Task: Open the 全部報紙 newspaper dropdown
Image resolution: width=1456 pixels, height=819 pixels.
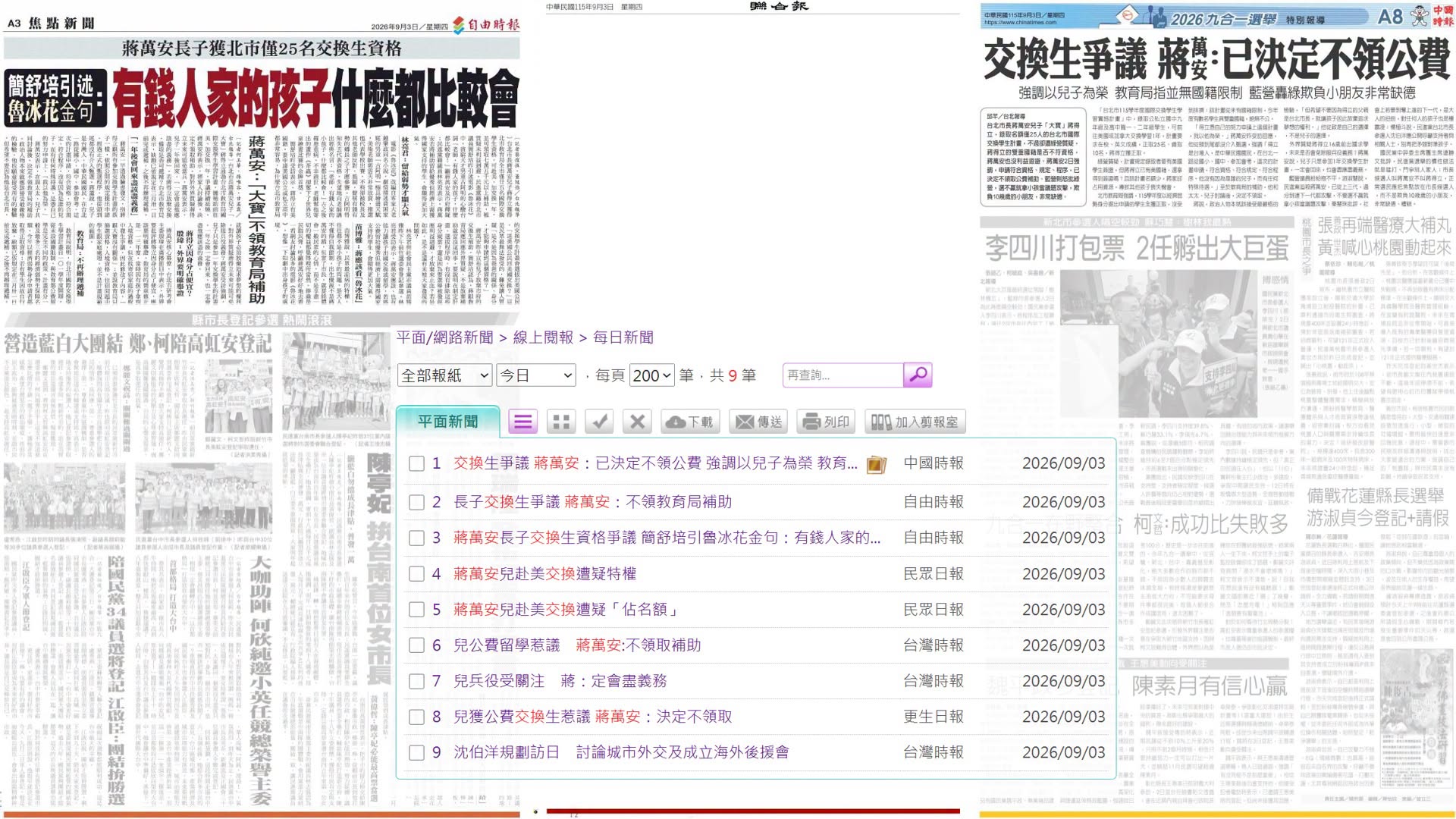Action: pyautogui.click(x=445, y=375)
